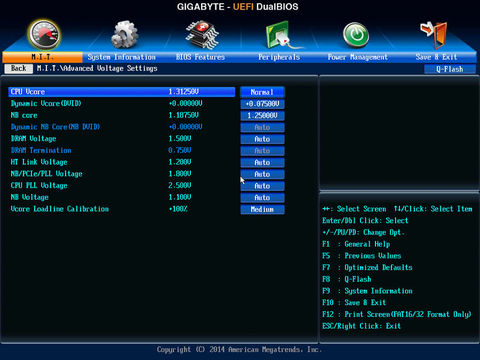This screenshot has height=360, width=480.
Task: Click the M.I.T.\Advanced Voltage Settings breadcrumb
Action: point(97,68)
